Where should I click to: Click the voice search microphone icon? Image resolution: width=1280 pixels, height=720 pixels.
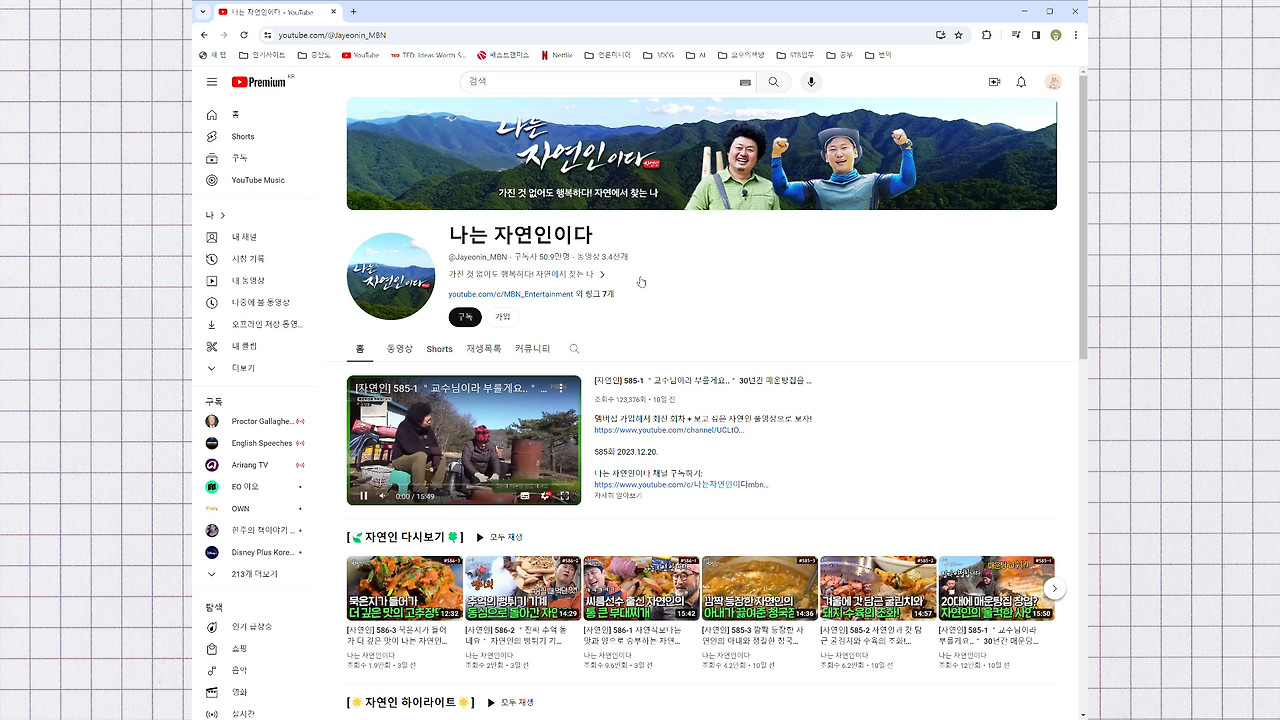pos(810,81)
